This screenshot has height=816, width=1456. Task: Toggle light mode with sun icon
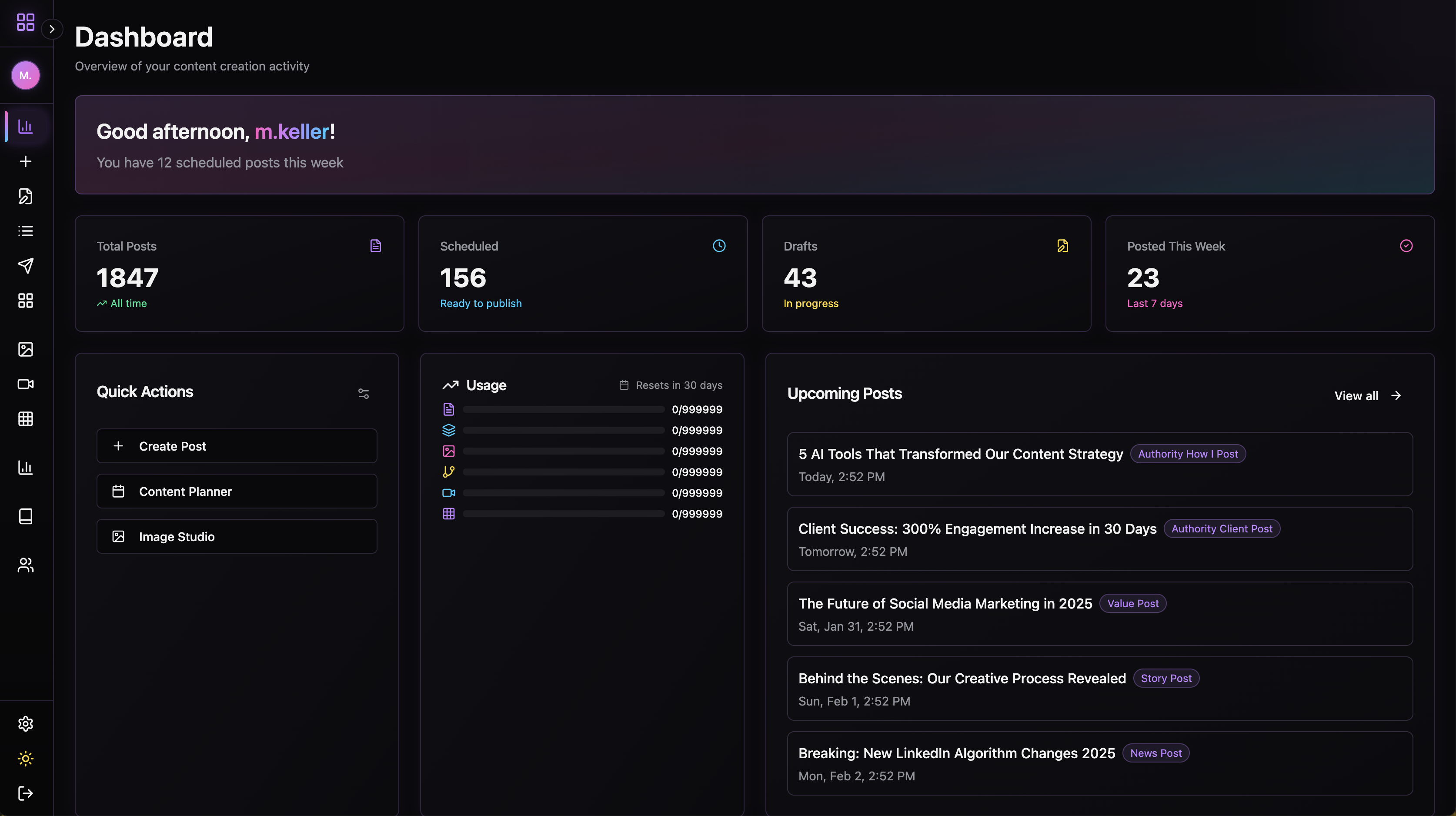(x=25, y=758)
